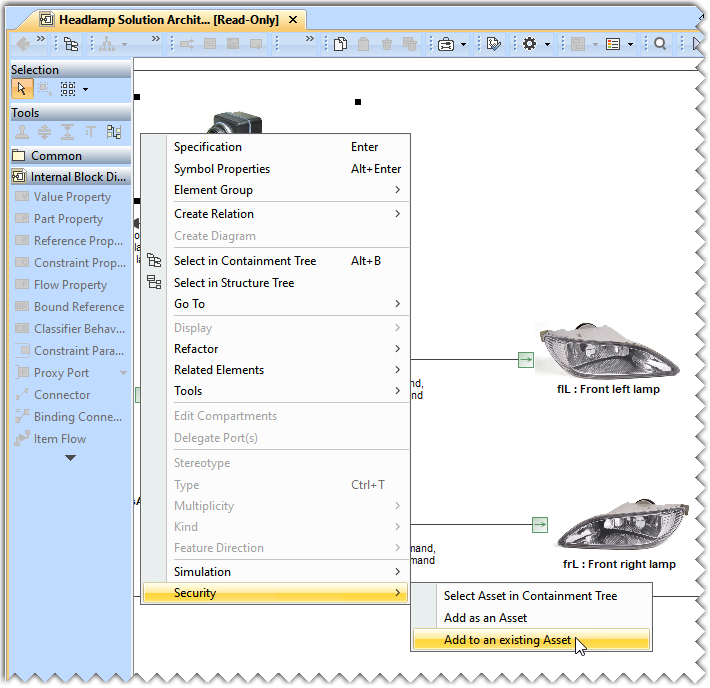Open Specification from the context menu
This screenshot has height=688, width=710.
[208, 147]
